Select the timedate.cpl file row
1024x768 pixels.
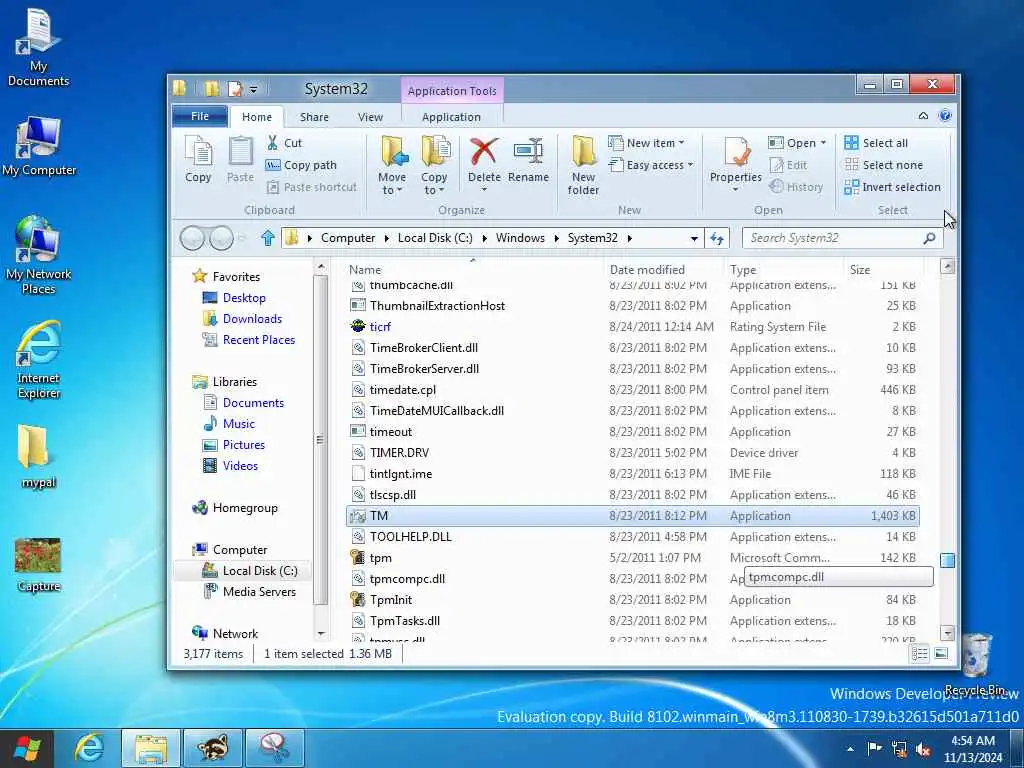click(632, 390)
